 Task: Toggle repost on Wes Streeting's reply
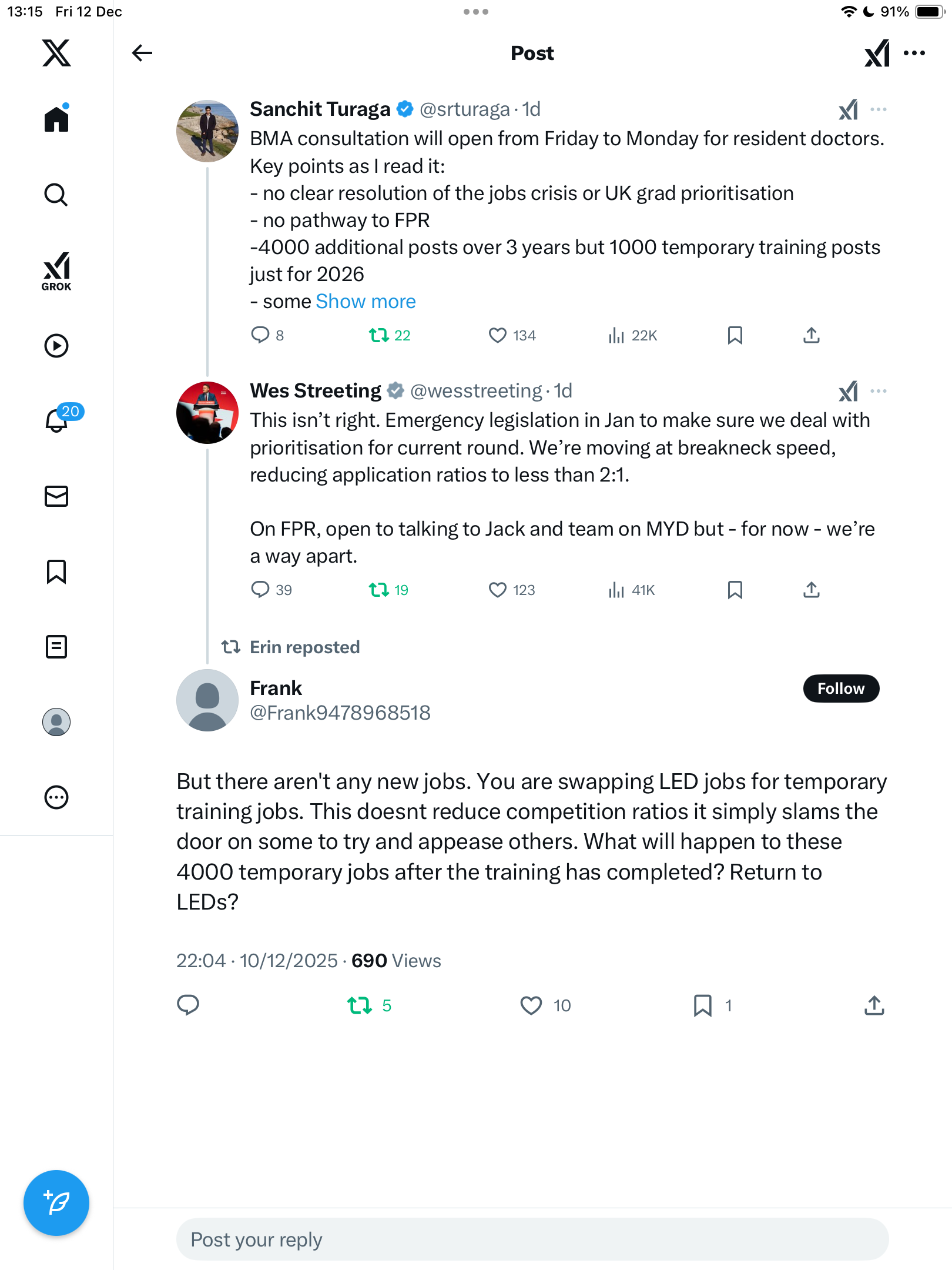[x=379, y=590]
